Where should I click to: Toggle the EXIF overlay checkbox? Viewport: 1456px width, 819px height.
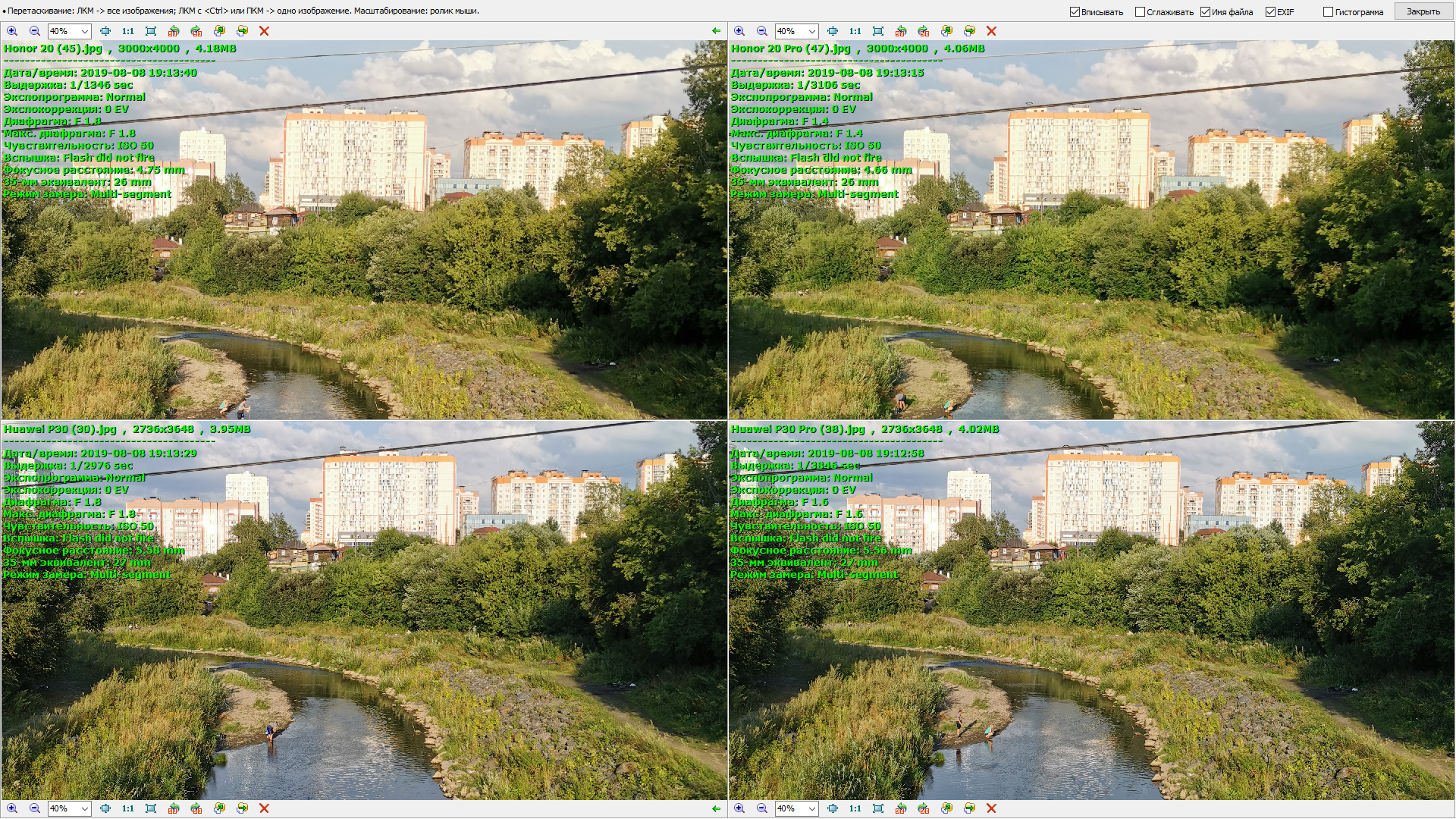click(x=1270, y=11)
